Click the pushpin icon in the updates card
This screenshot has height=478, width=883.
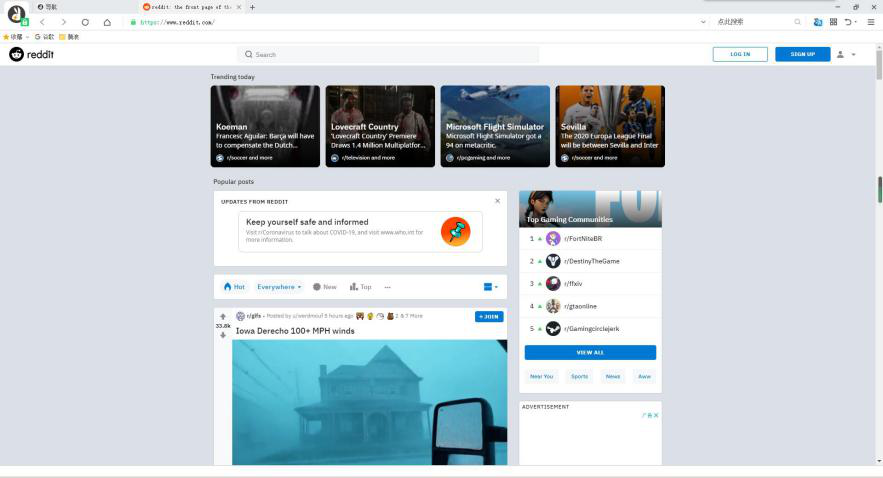456,231
